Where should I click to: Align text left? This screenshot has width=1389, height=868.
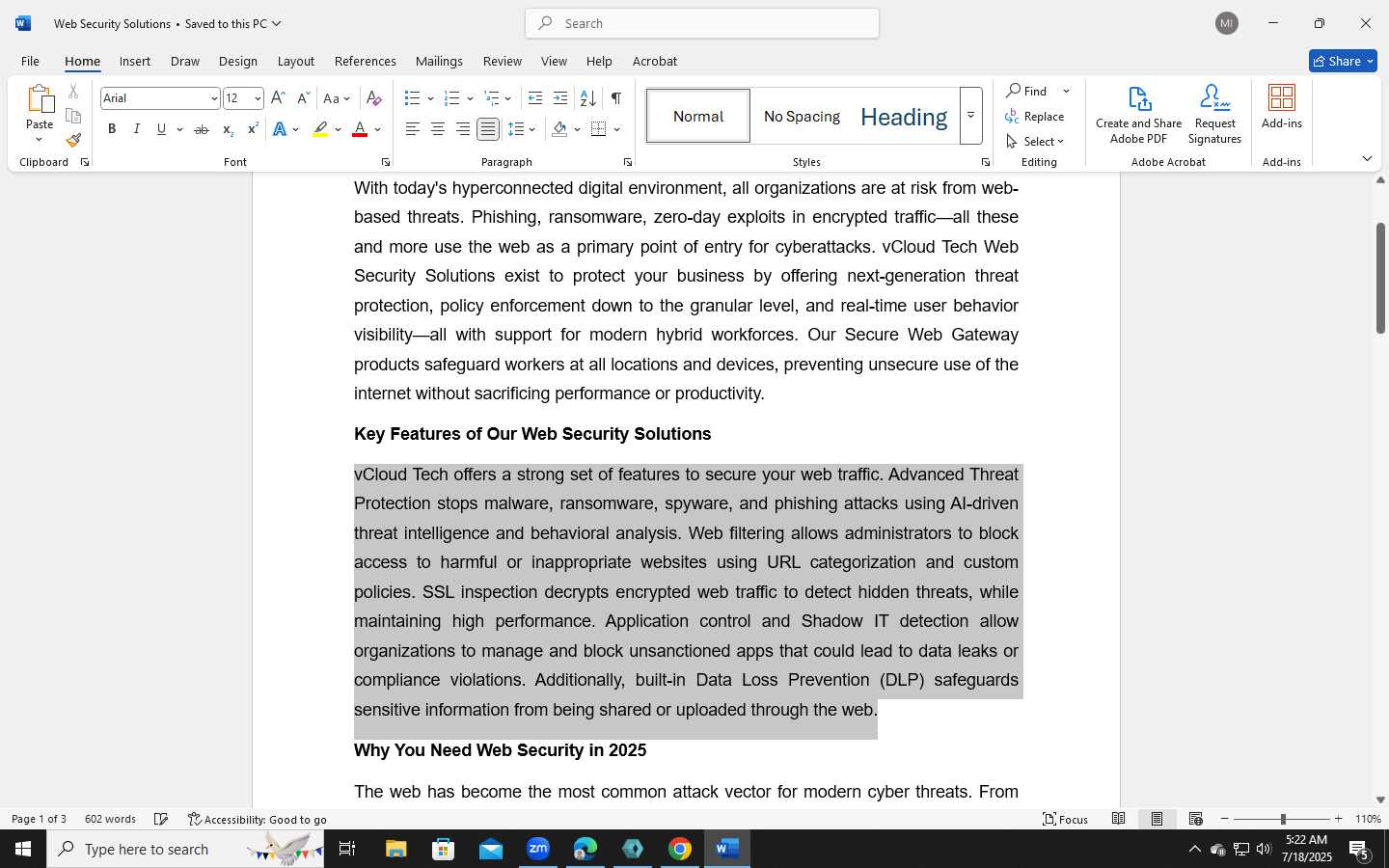click(412, 129)
